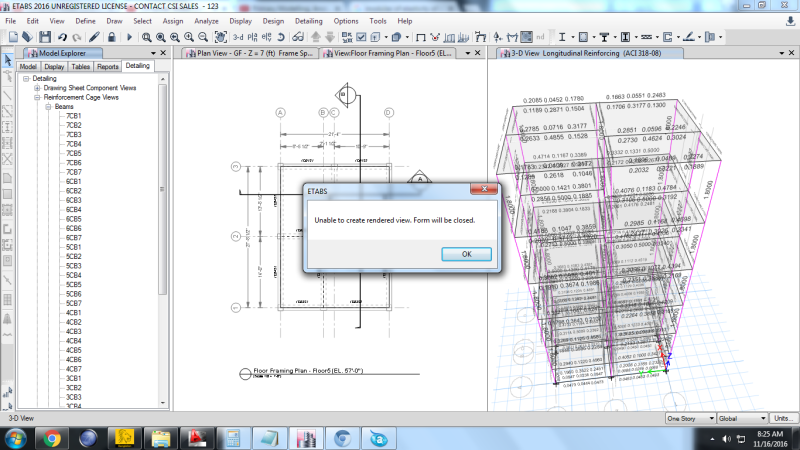Open the Design menu

(x=273, y=21)
